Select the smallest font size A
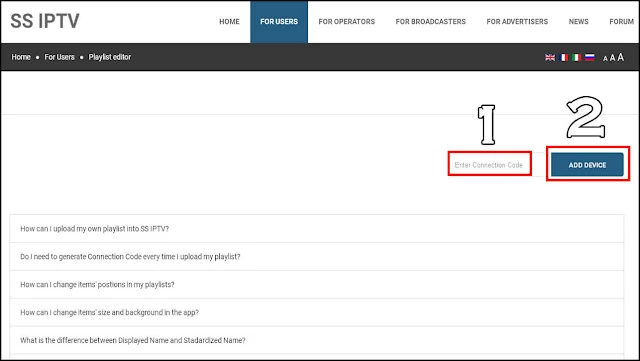 (x=605, y=59)
